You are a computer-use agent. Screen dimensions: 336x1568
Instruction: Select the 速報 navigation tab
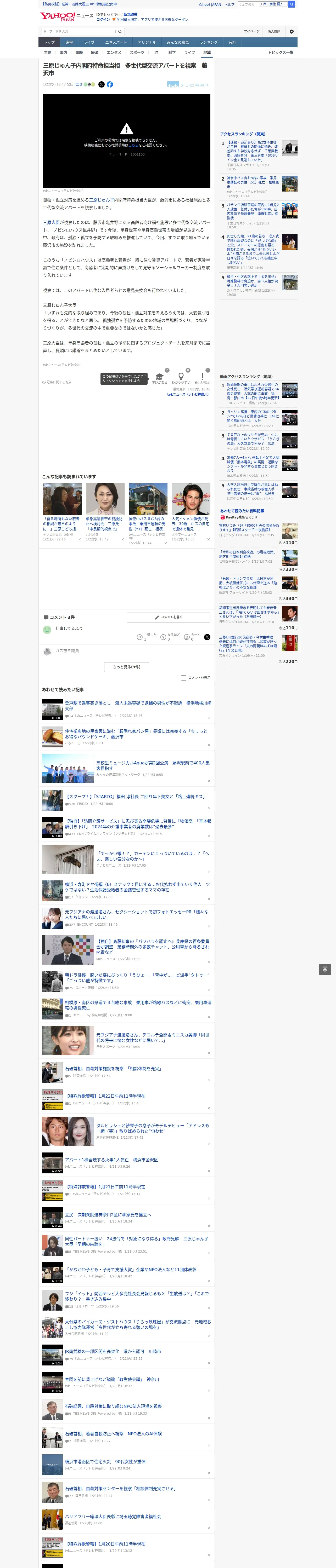pos(69,43)
